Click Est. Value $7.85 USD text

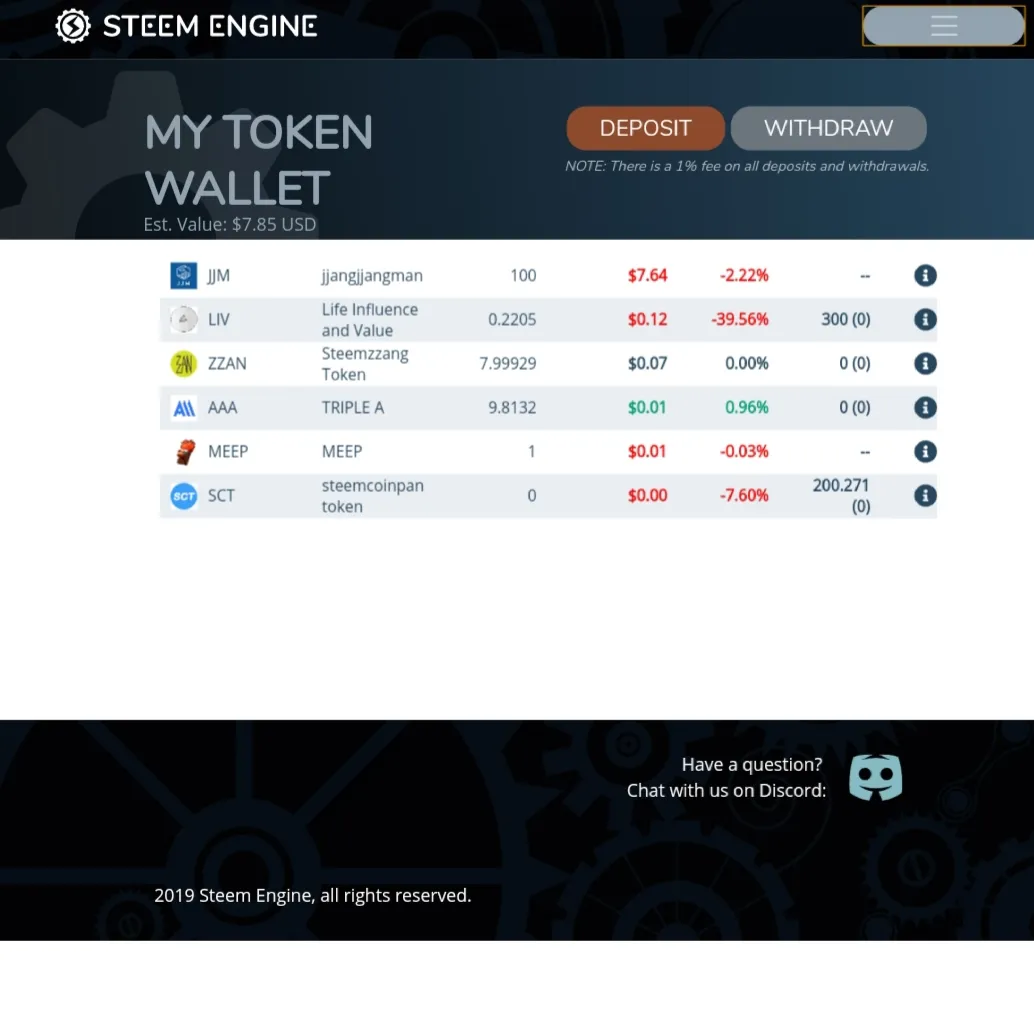pyautogui.click(x=229, y=224)
